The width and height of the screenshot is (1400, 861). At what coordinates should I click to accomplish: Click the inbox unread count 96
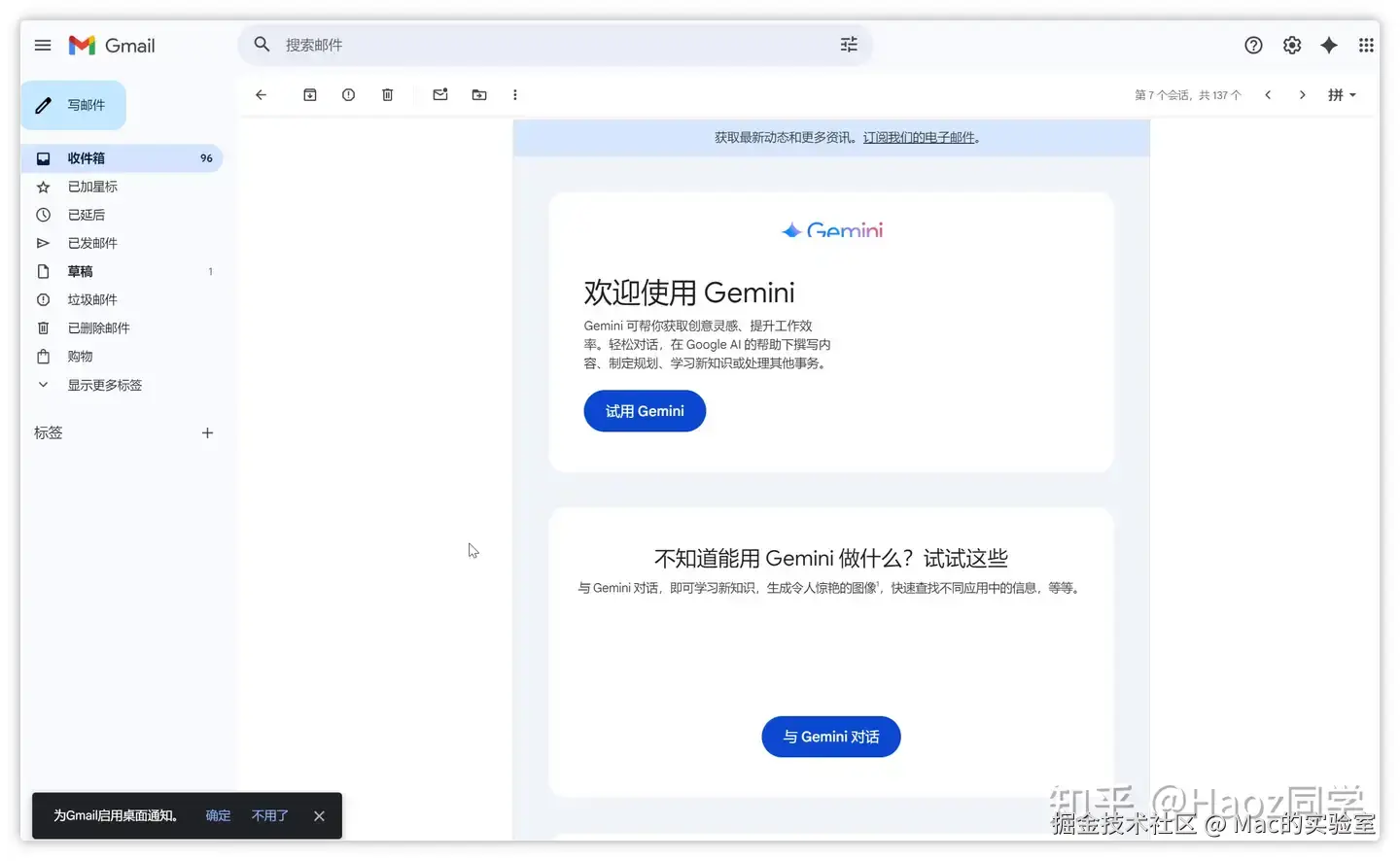coord(206,158)
